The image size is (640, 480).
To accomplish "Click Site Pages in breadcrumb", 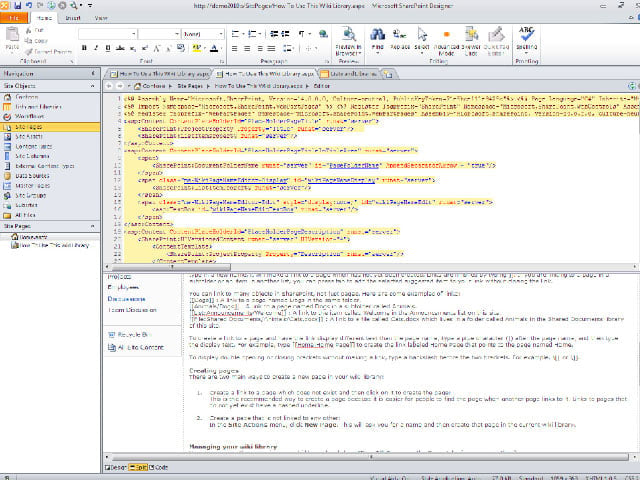I will (x=190, y=86).
